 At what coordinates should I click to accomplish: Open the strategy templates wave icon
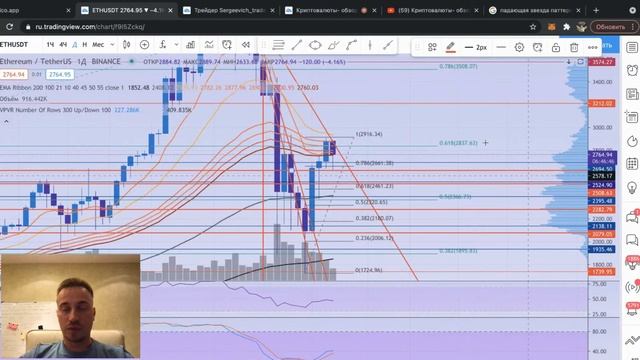coord(209,44)
